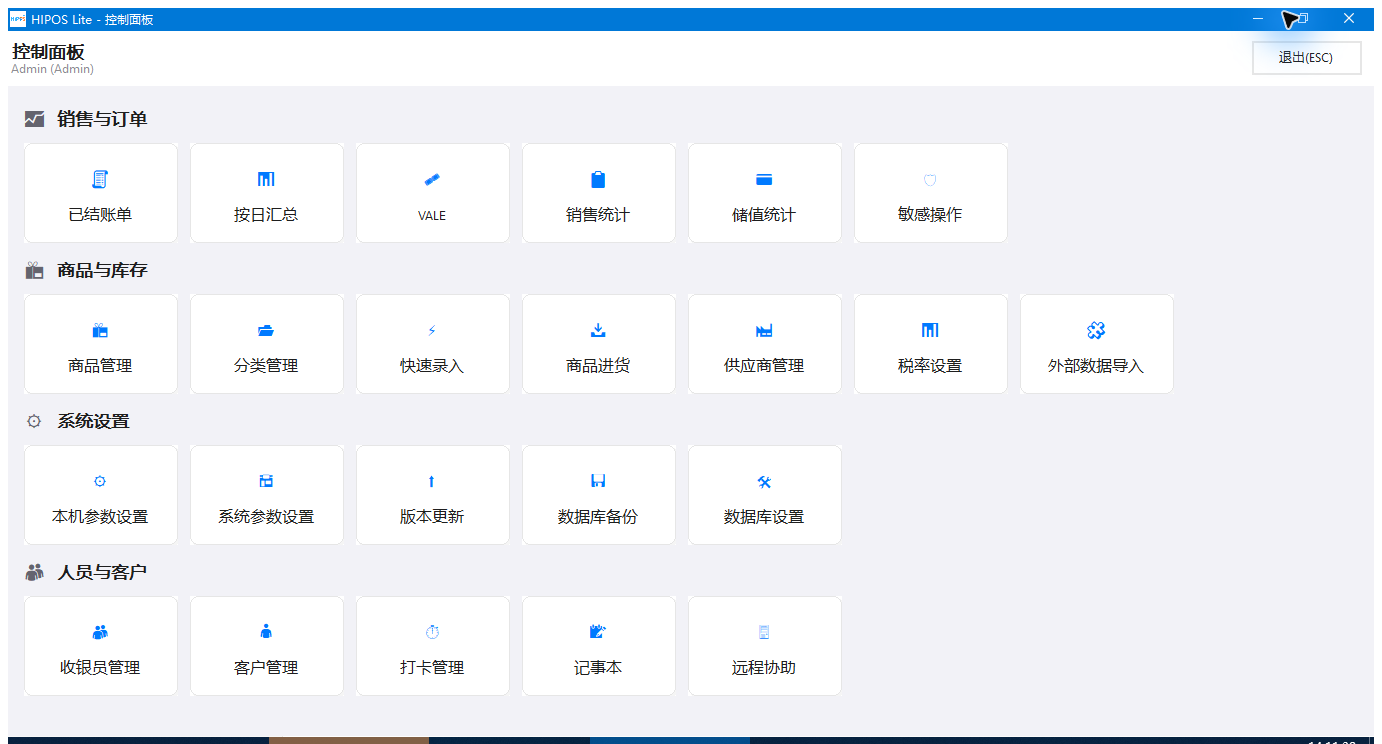The height and width of the screenshot is (744, 1382).
Task: Click the 按日汇总 chart icon
Action: point(266,180)
